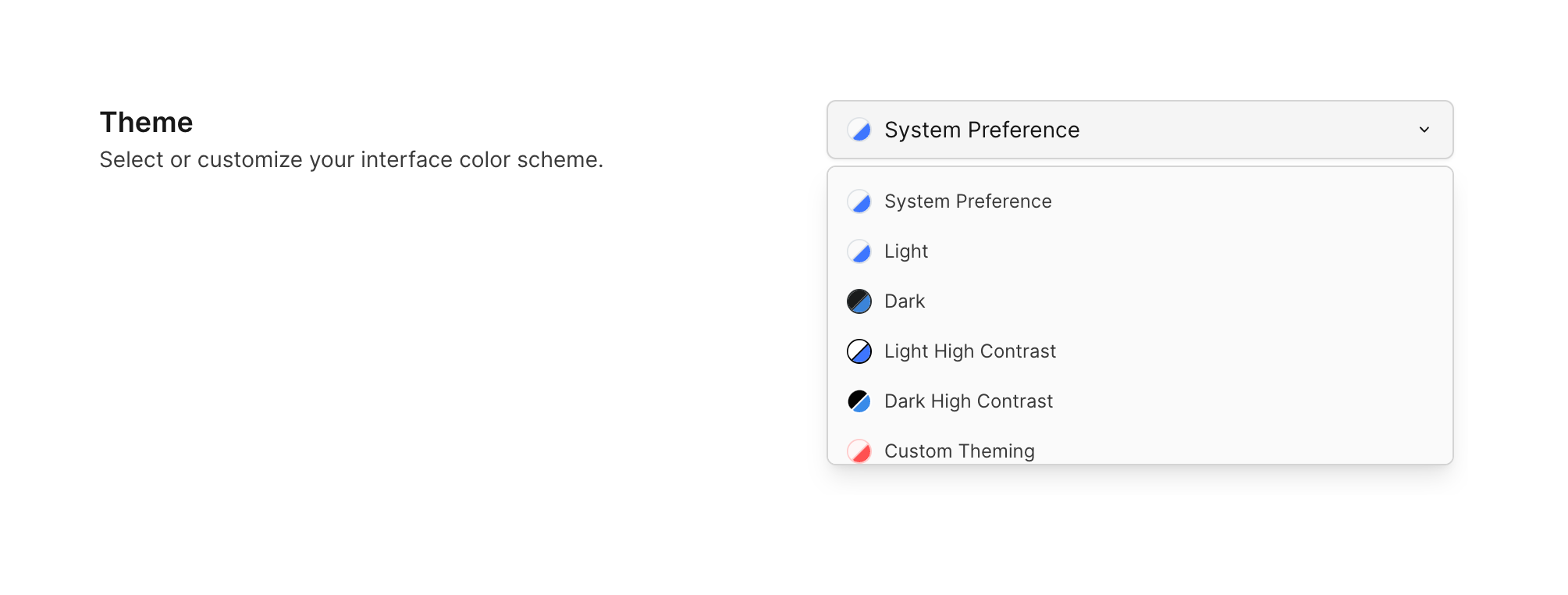Open the Custom Theming option
Image resolution: width=1568 pixels, height=595 pixels.
click(959, 451)
